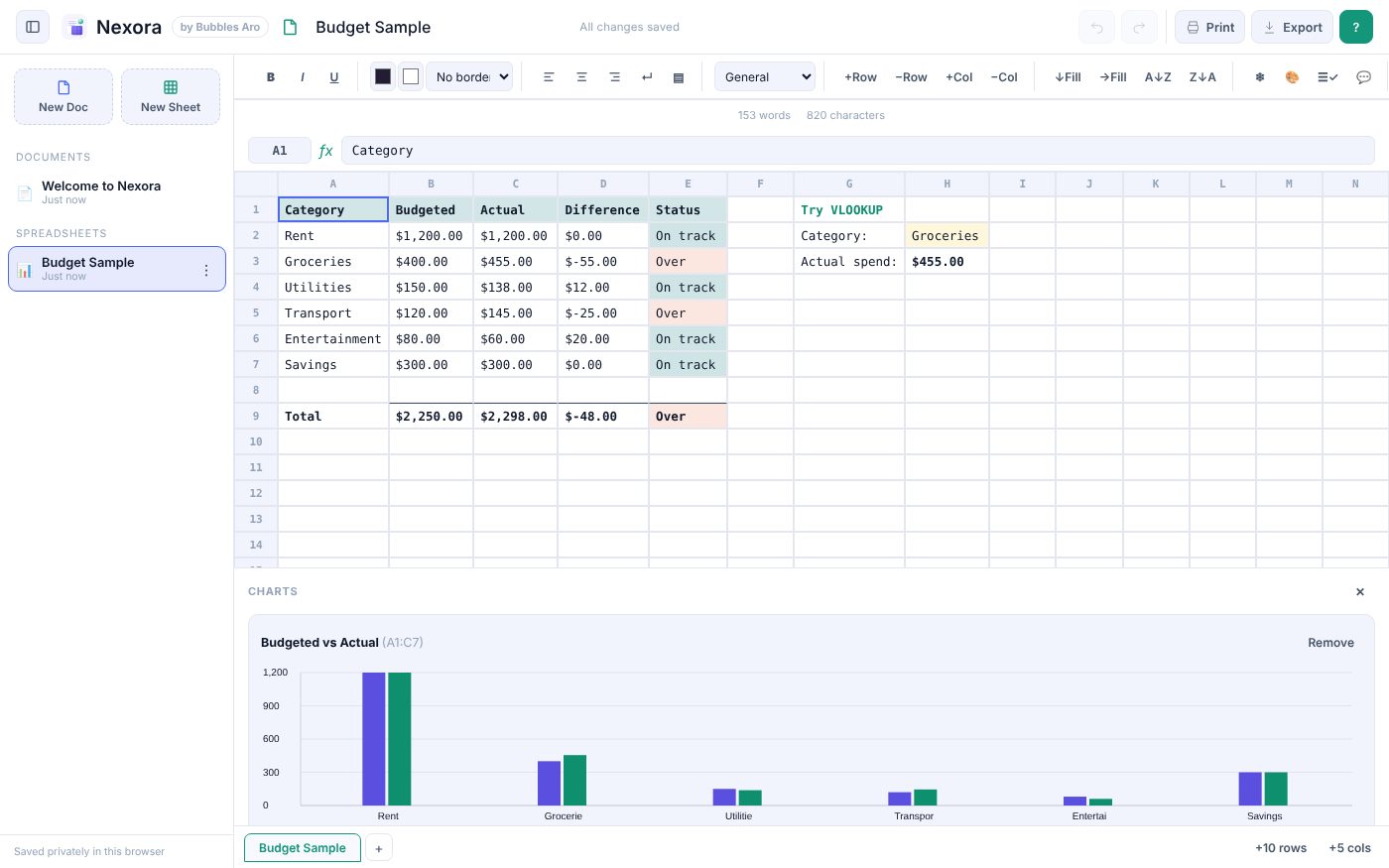
Task: Click the undo arrow icon
Action: point(1096,27)
